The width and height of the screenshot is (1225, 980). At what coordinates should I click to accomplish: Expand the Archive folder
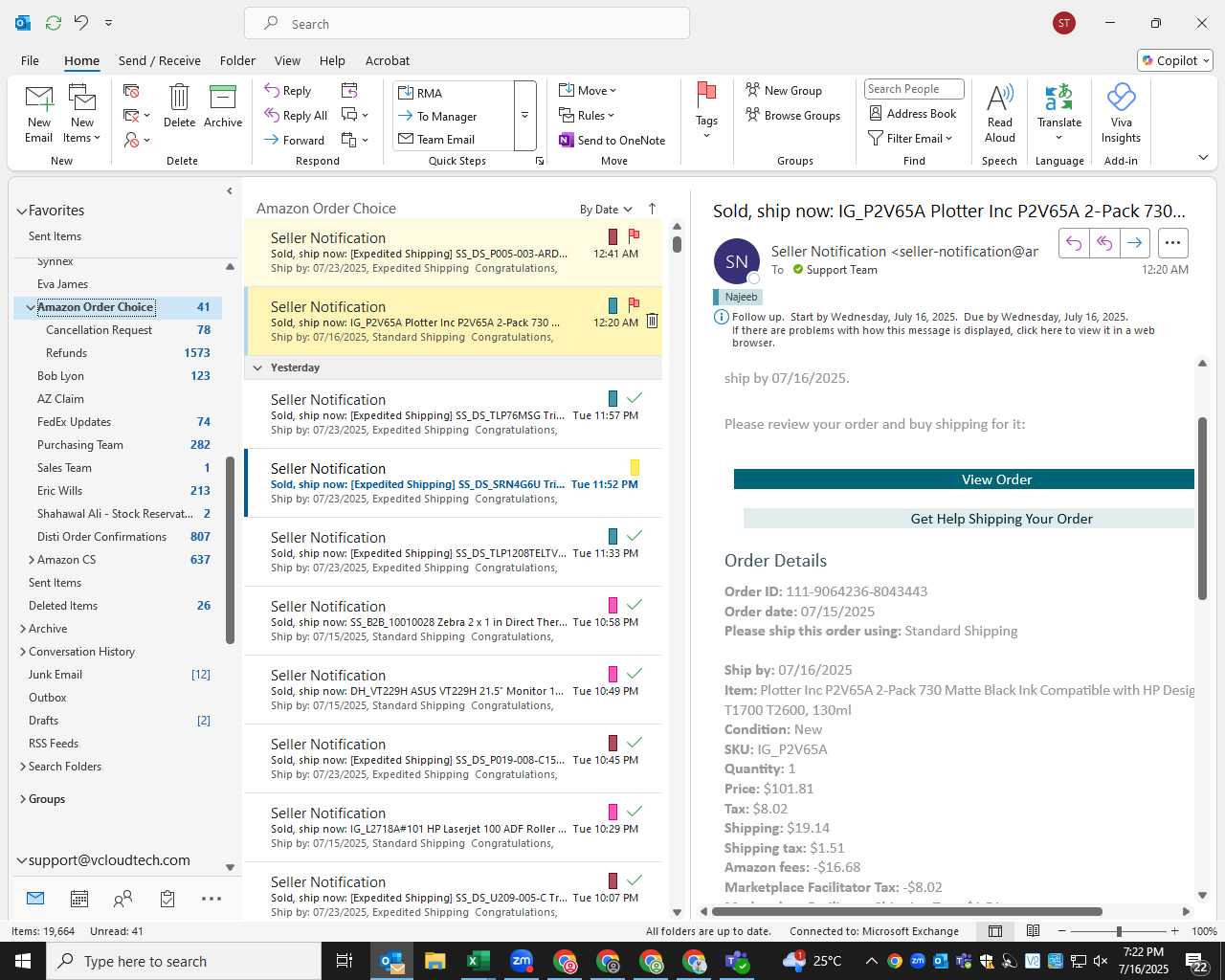point(22,629)
